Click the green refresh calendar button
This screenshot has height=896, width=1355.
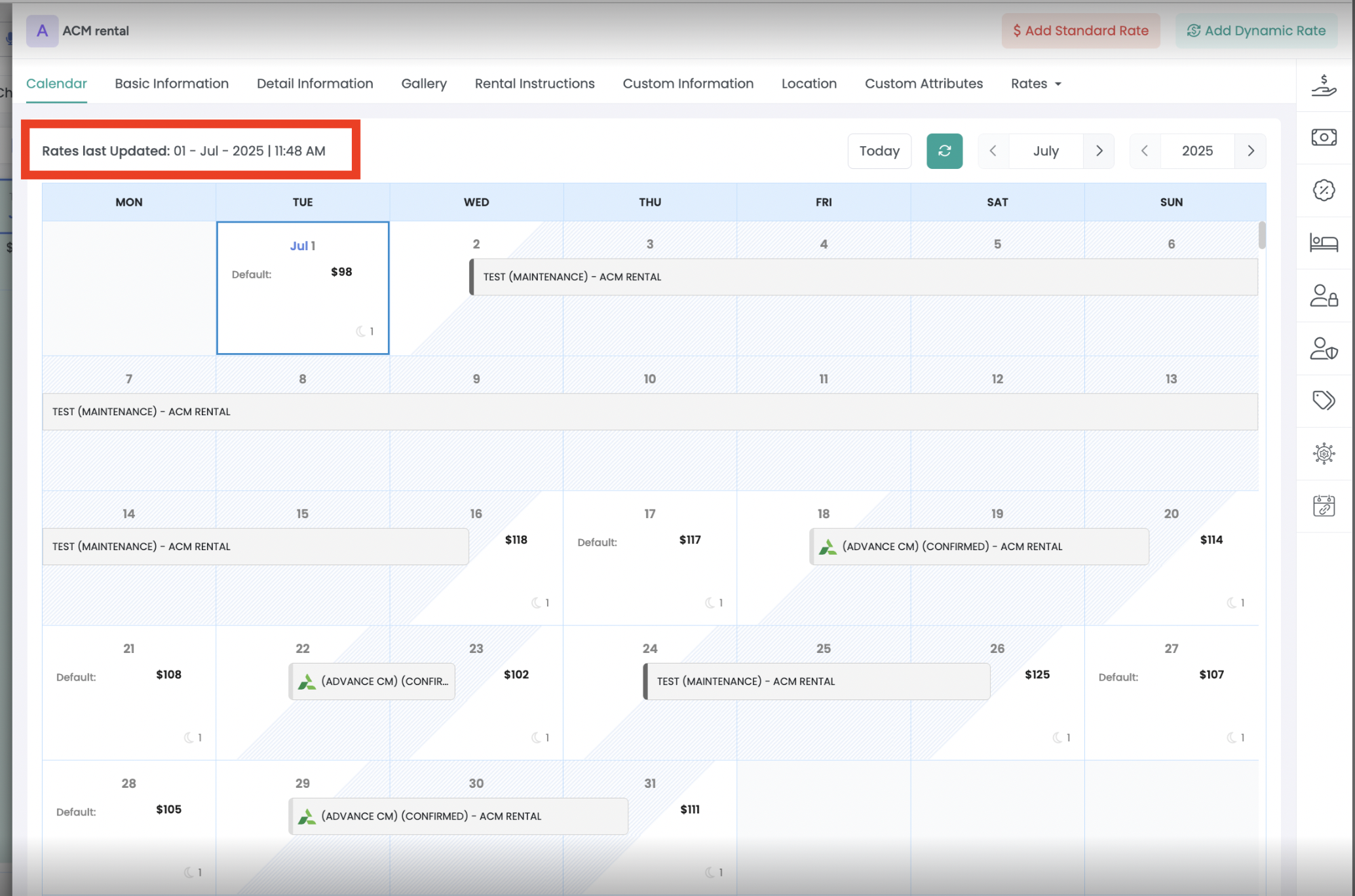tap(944, 151)
